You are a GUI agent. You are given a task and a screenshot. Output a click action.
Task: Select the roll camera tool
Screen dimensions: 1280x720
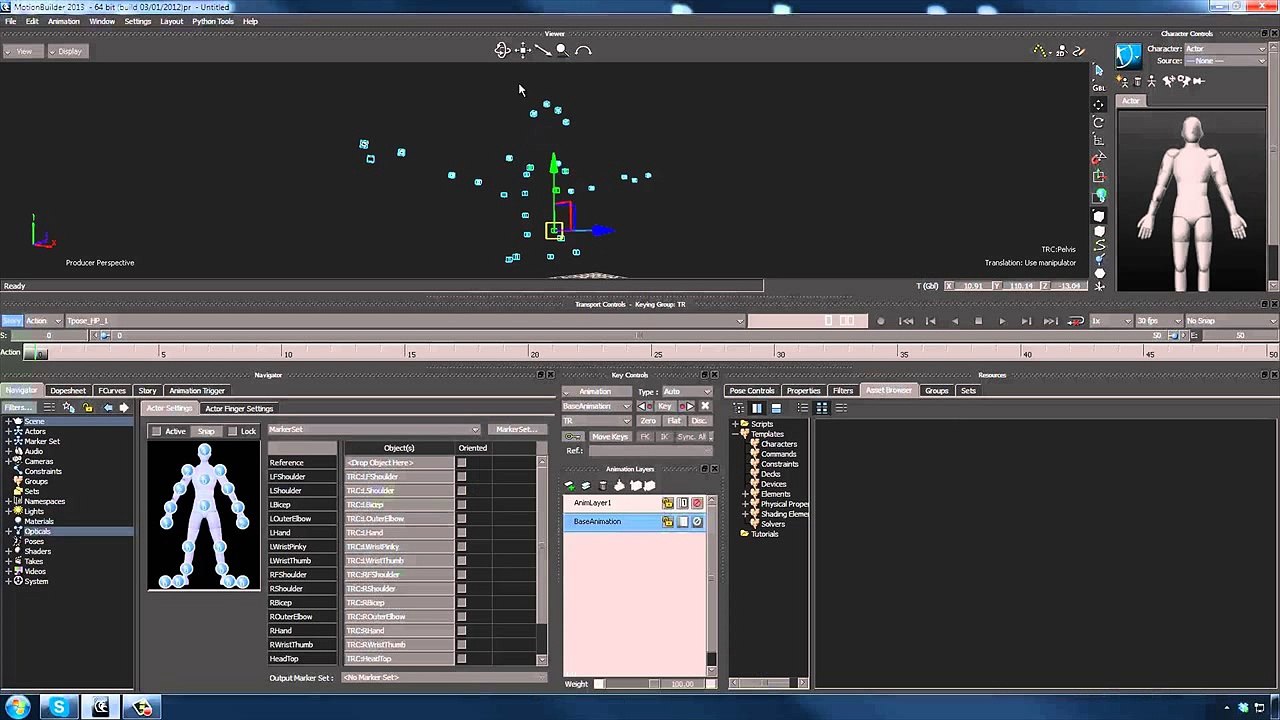[x=584, y=50]
